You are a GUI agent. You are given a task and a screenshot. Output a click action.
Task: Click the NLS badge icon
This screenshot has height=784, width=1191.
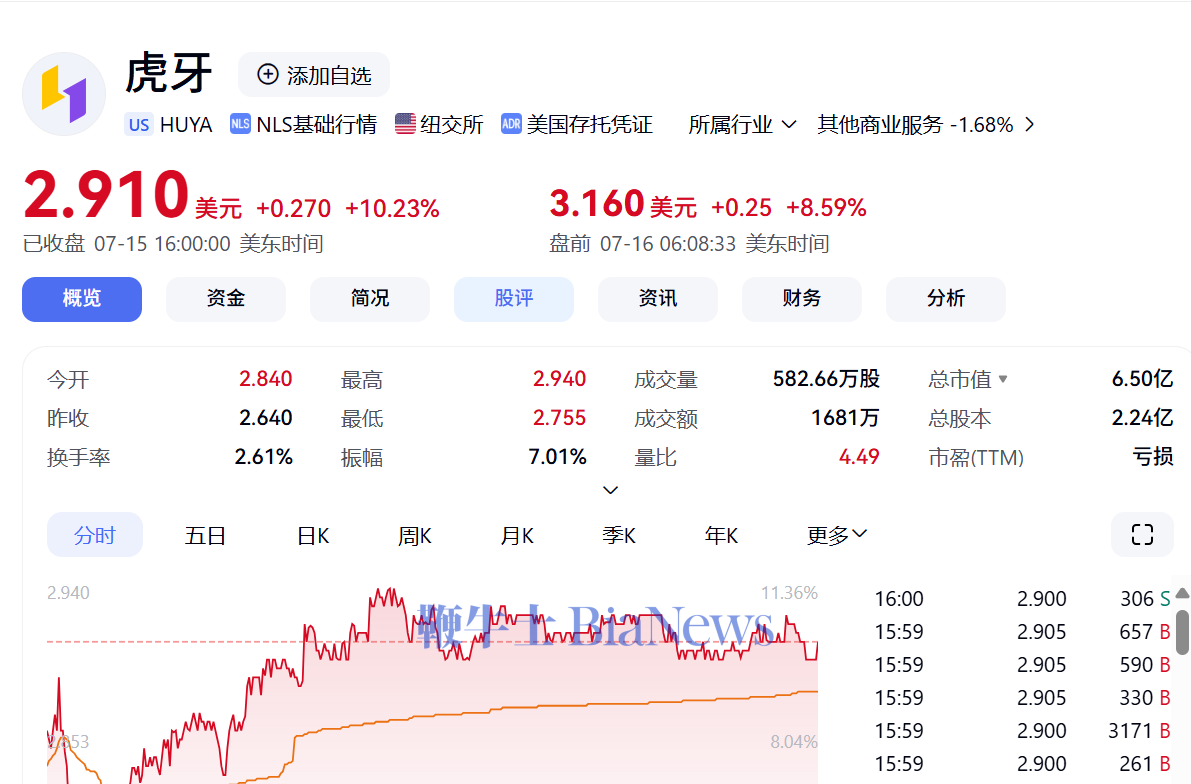240,124
